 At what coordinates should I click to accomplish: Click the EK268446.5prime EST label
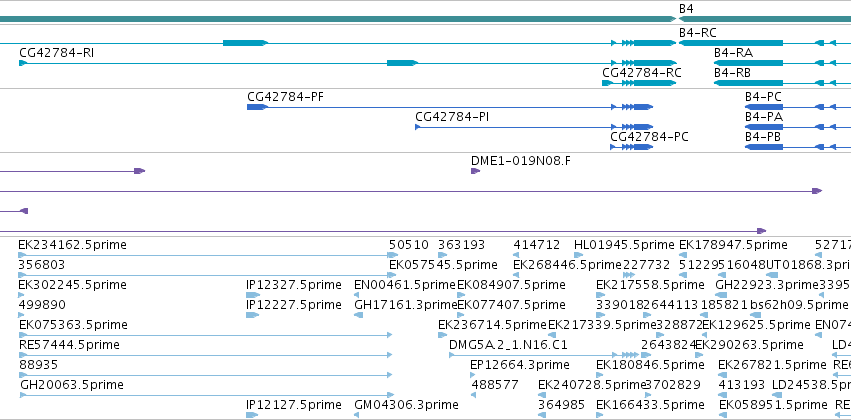coord(567,265)
